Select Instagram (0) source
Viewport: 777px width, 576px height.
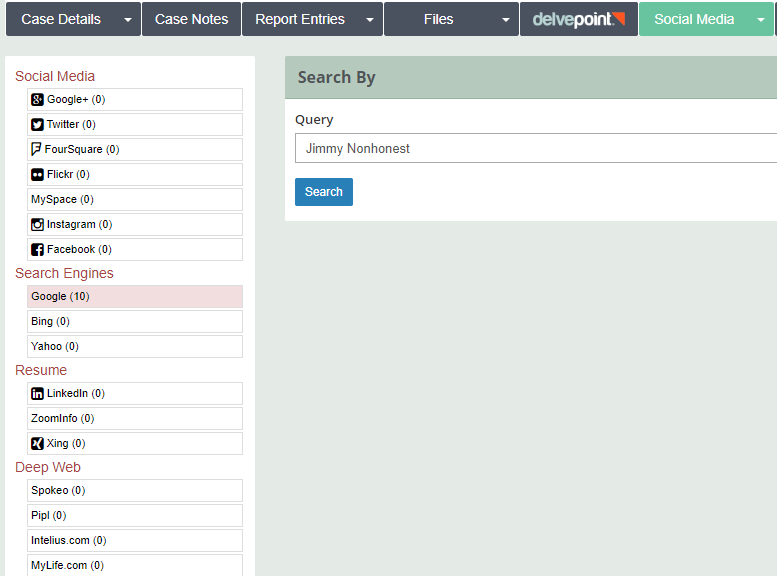pos(135,225)
